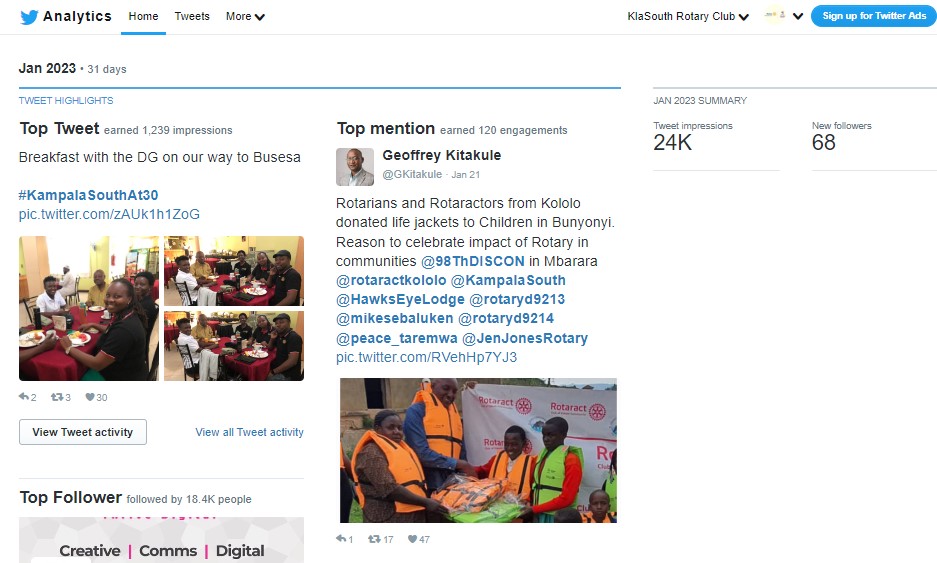Open the View all Tweet activity link
This screenshot has height=563, width=937.
tap(249, 432)
